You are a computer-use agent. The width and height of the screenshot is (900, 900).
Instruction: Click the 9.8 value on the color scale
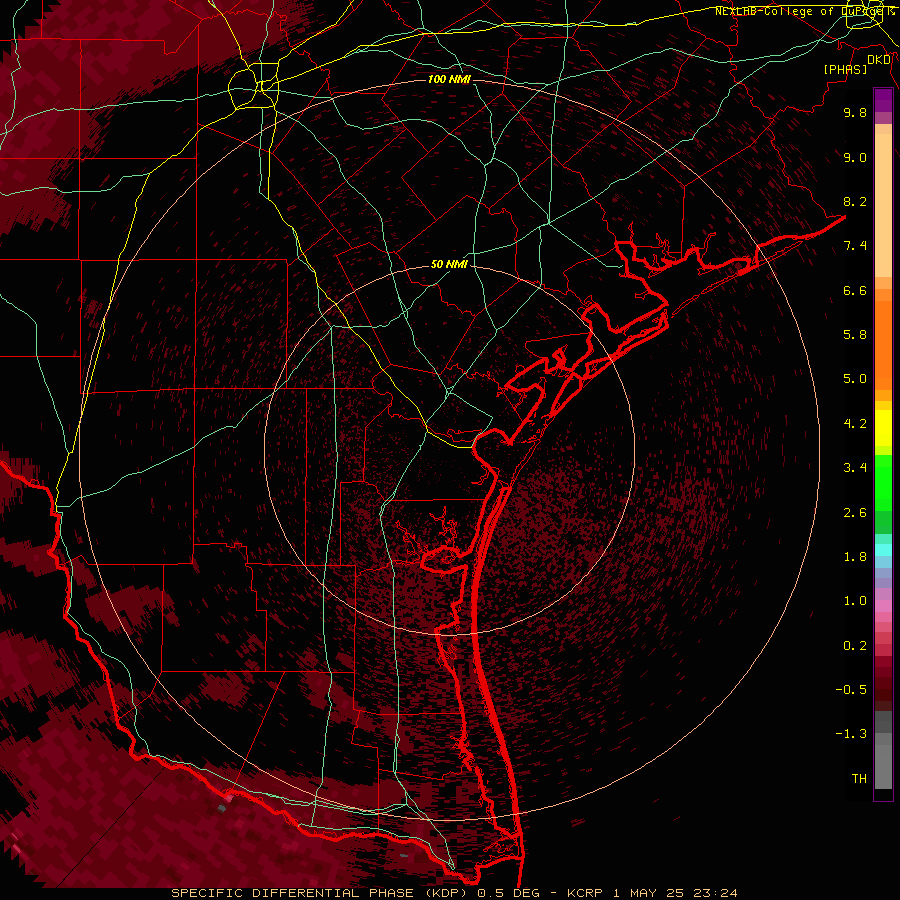tap(855, 112)
